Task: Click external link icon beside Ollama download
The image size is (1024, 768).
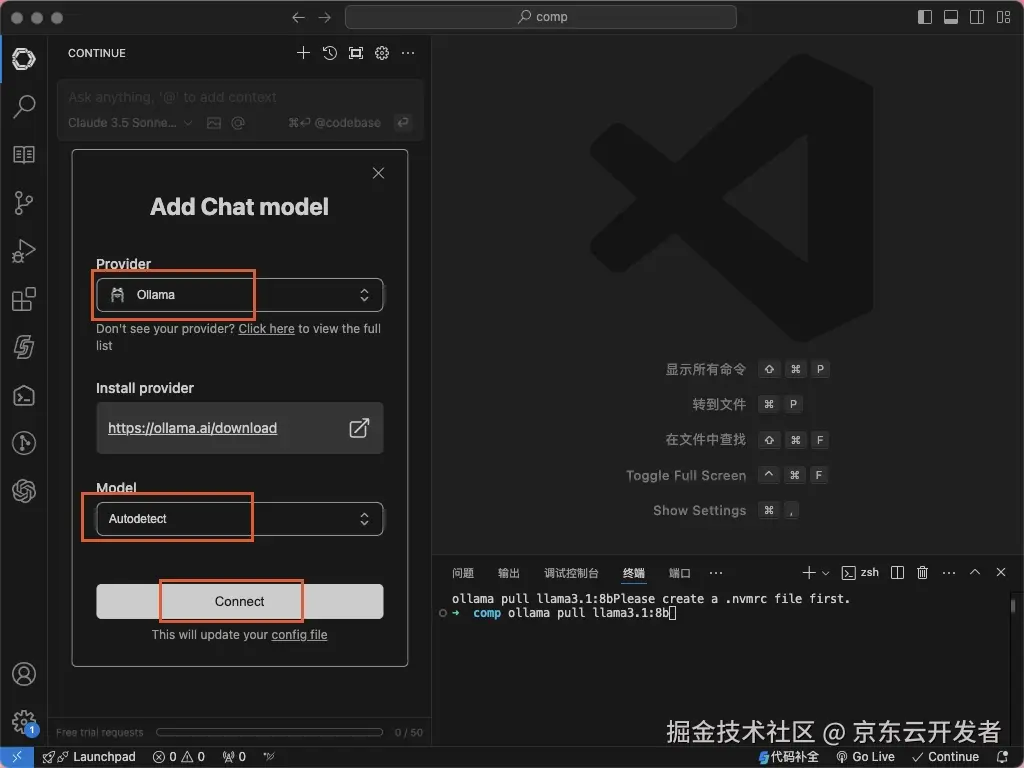Action: coord(359,428)
